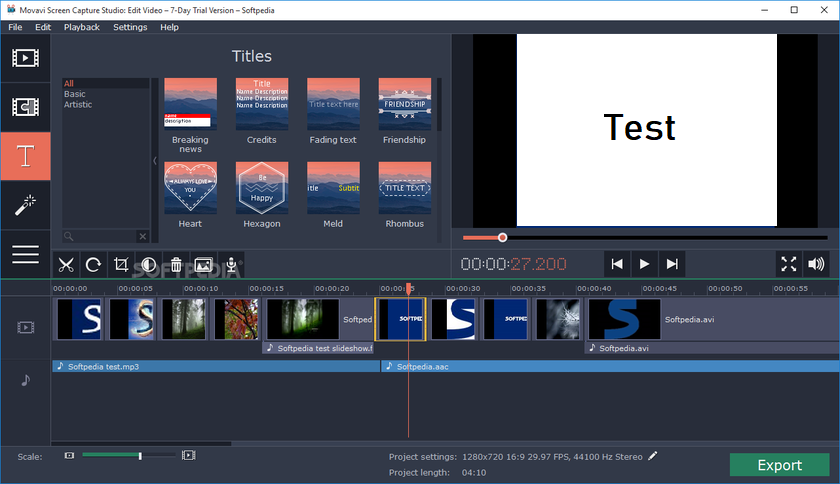Select the Softpedia test.mp3 audio clip
This screenshot has height=484, width=840.
point(216,367)
